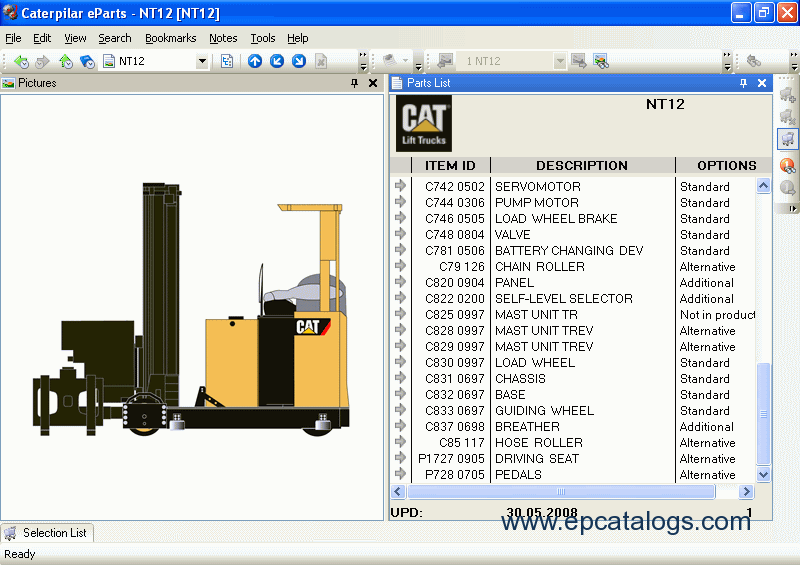
Task: Click the blue up arrow toolbar button
Action: (x=255, y=61)
